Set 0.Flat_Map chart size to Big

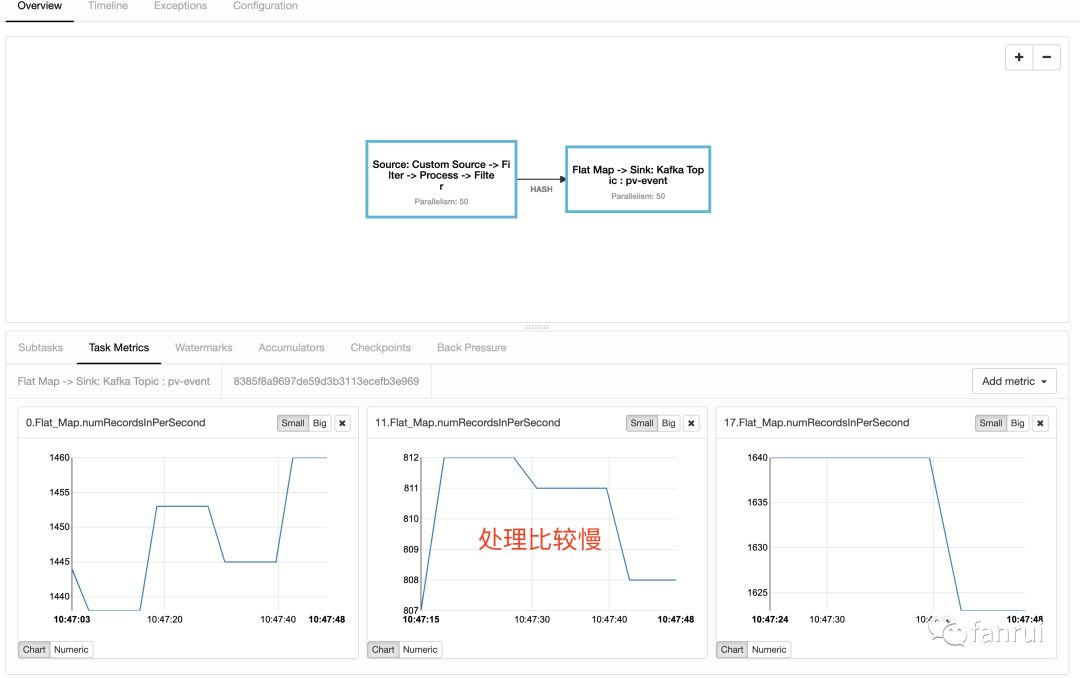click(x=320, y=423)
